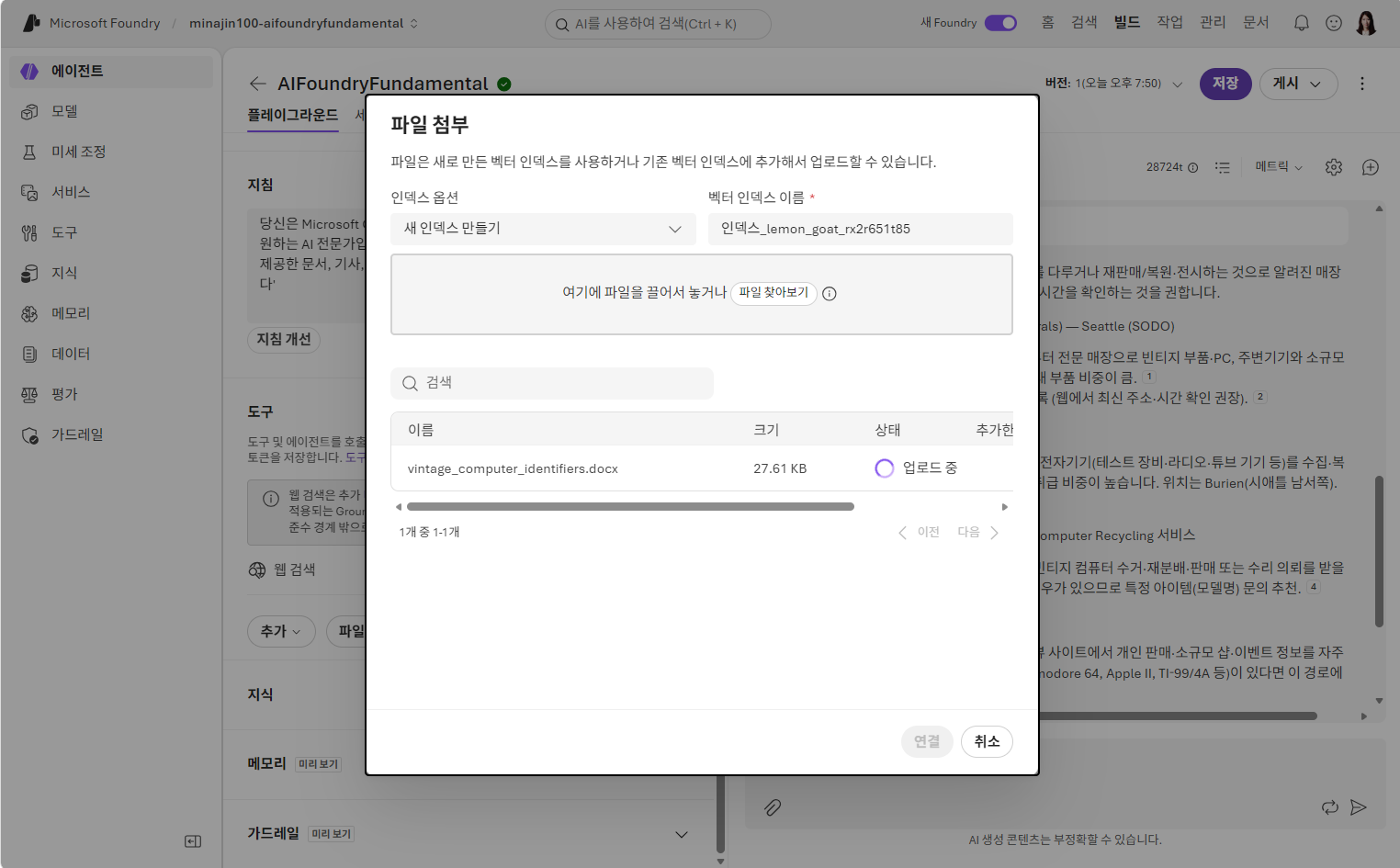
Task: Click the regenerate loop icon in chat box
Action: coord(1330,807)
